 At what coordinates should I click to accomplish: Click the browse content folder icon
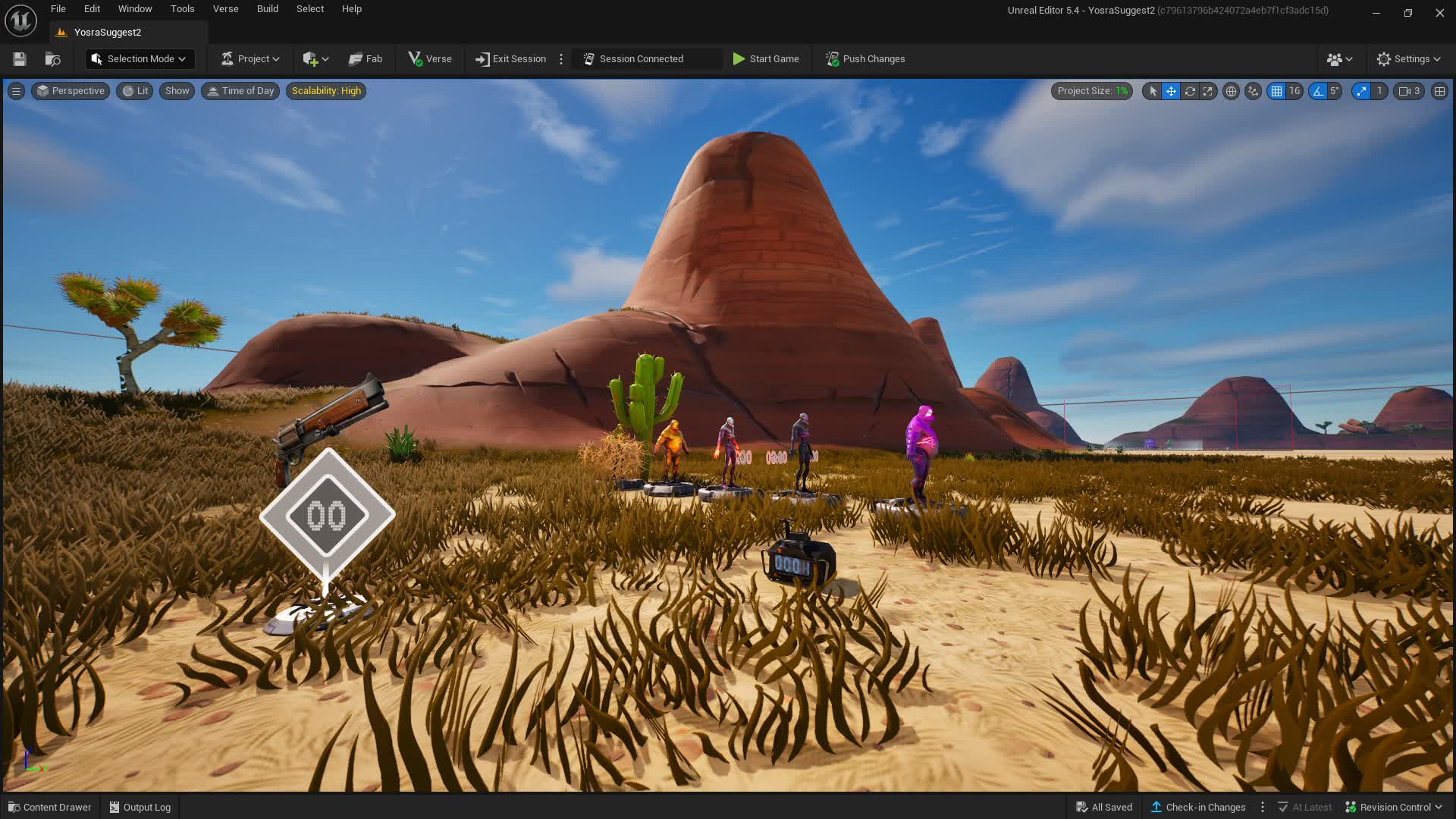coord(52,59)
